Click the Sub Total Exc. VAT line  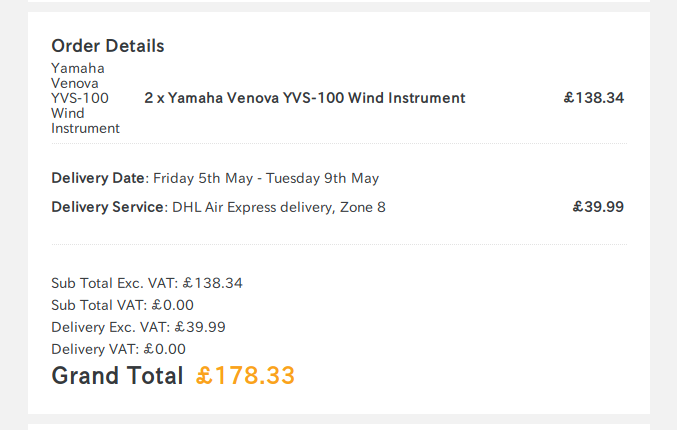point(147,283)
